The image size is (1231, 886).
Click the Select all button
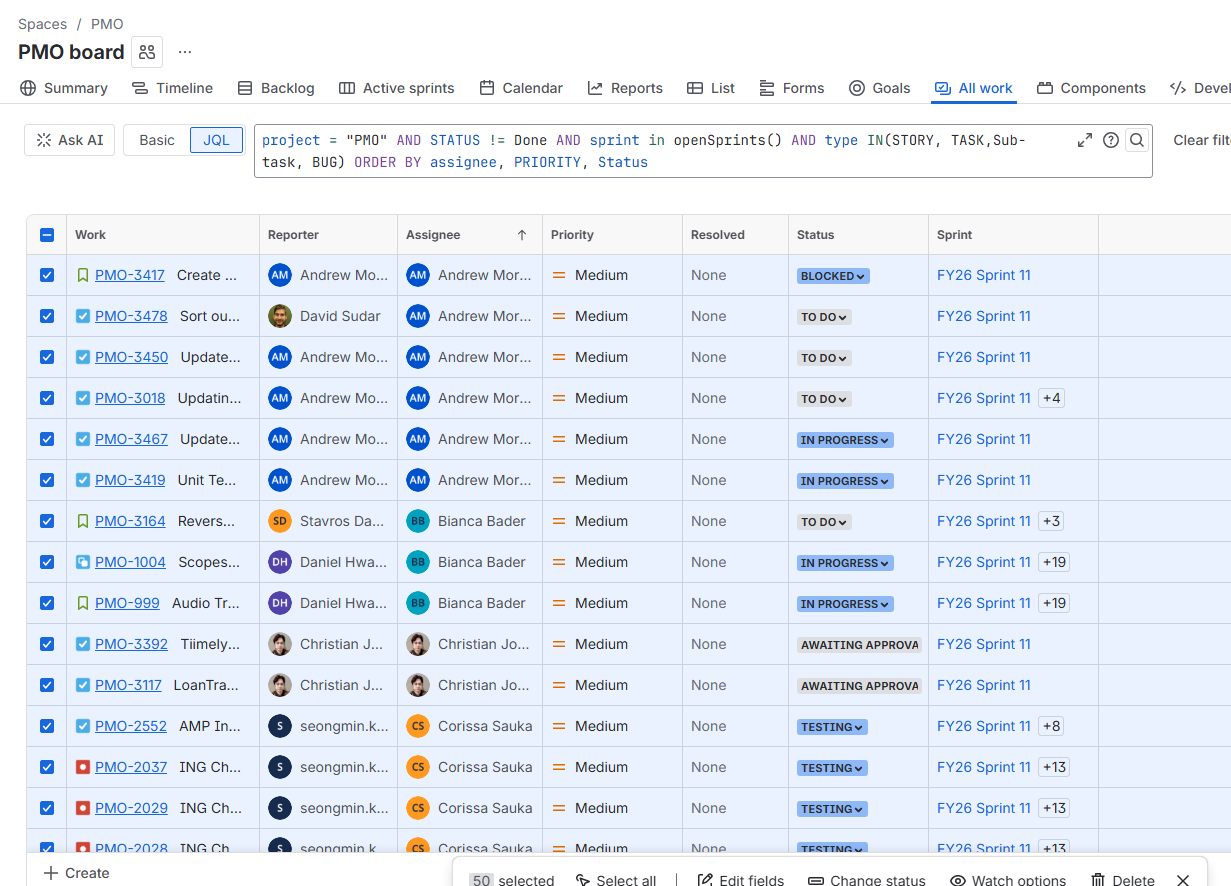(615, 880)
